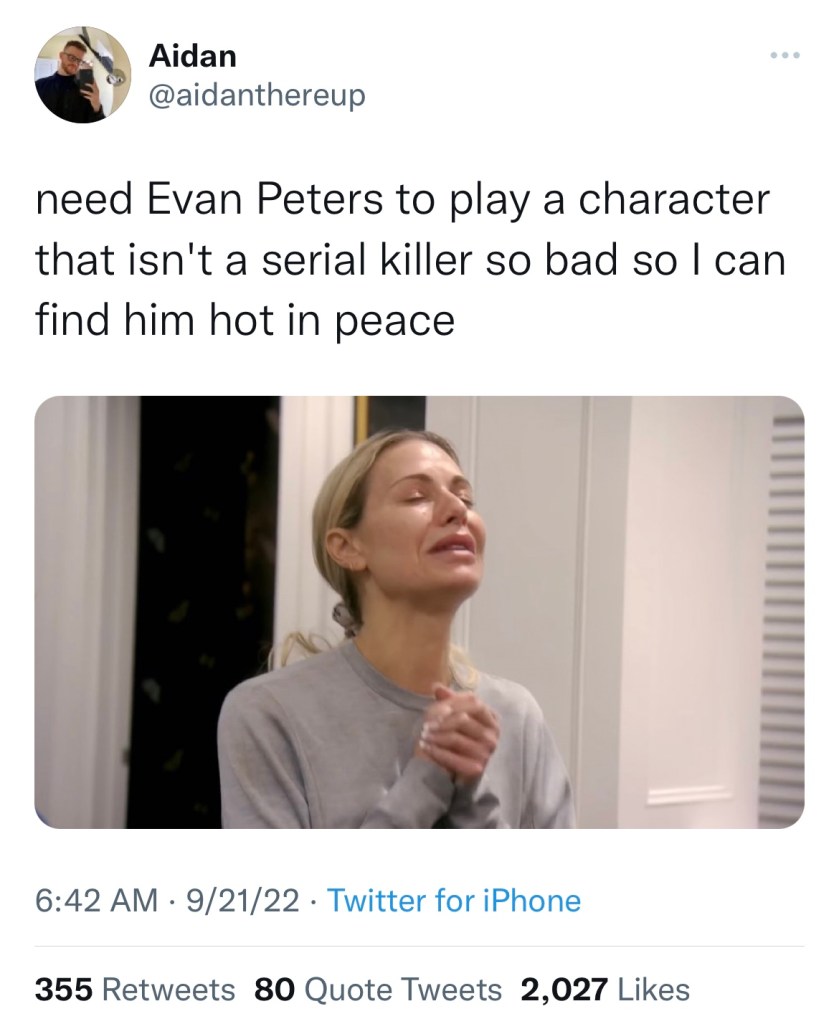Viewport: 839px width, 1024px height.
Task: Click the 9/21/22 tweet date
Action: click(x=243, y=900)
